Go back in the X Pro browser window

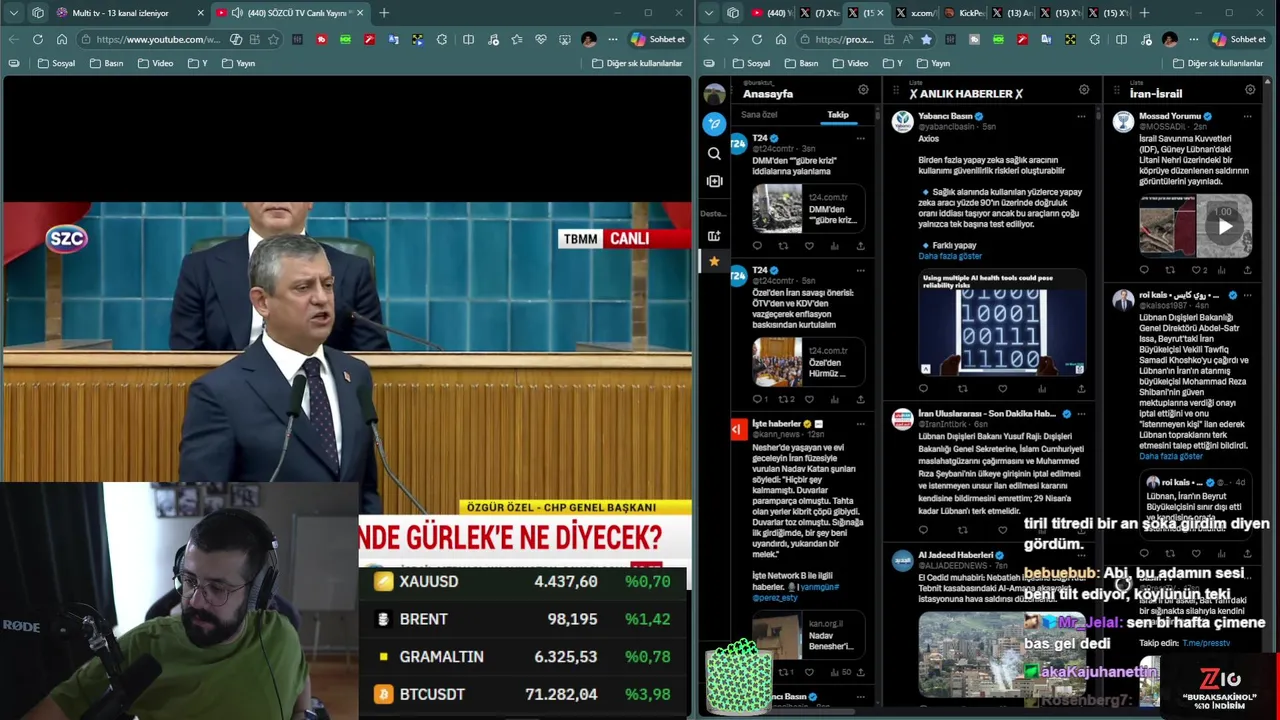(709, 39)
